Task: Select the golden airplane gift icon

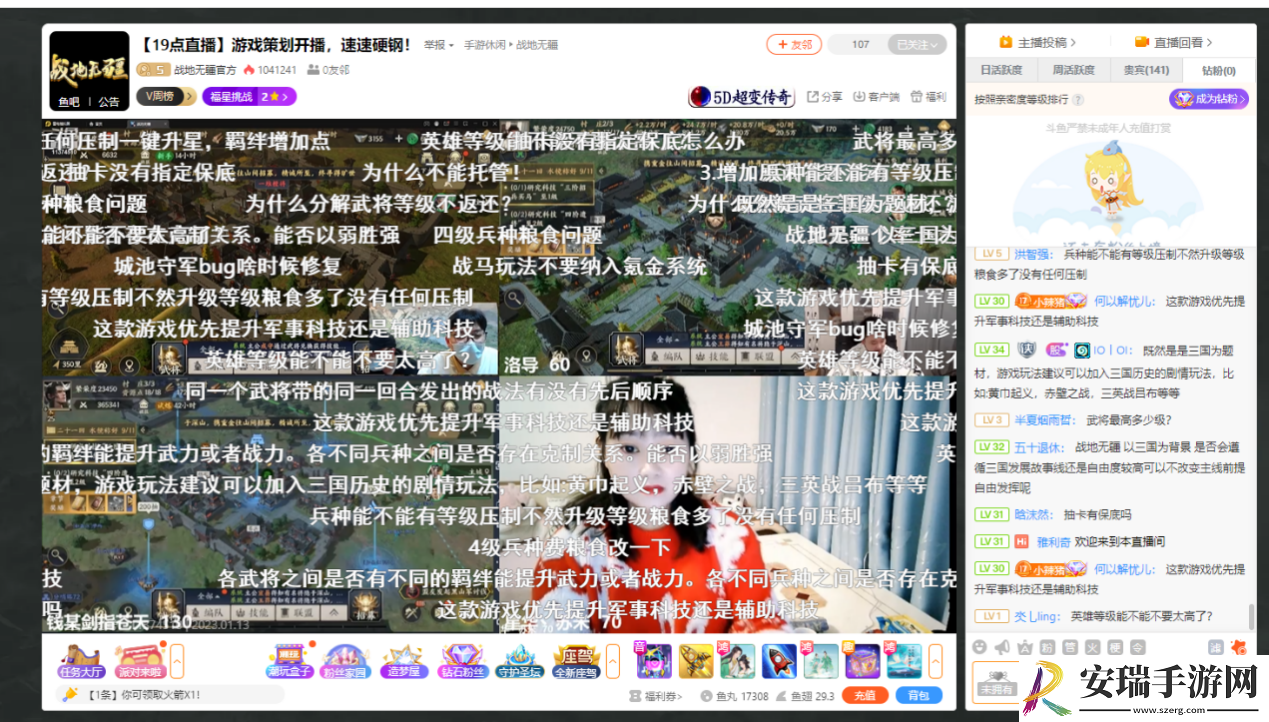Action: coord(696,660)
